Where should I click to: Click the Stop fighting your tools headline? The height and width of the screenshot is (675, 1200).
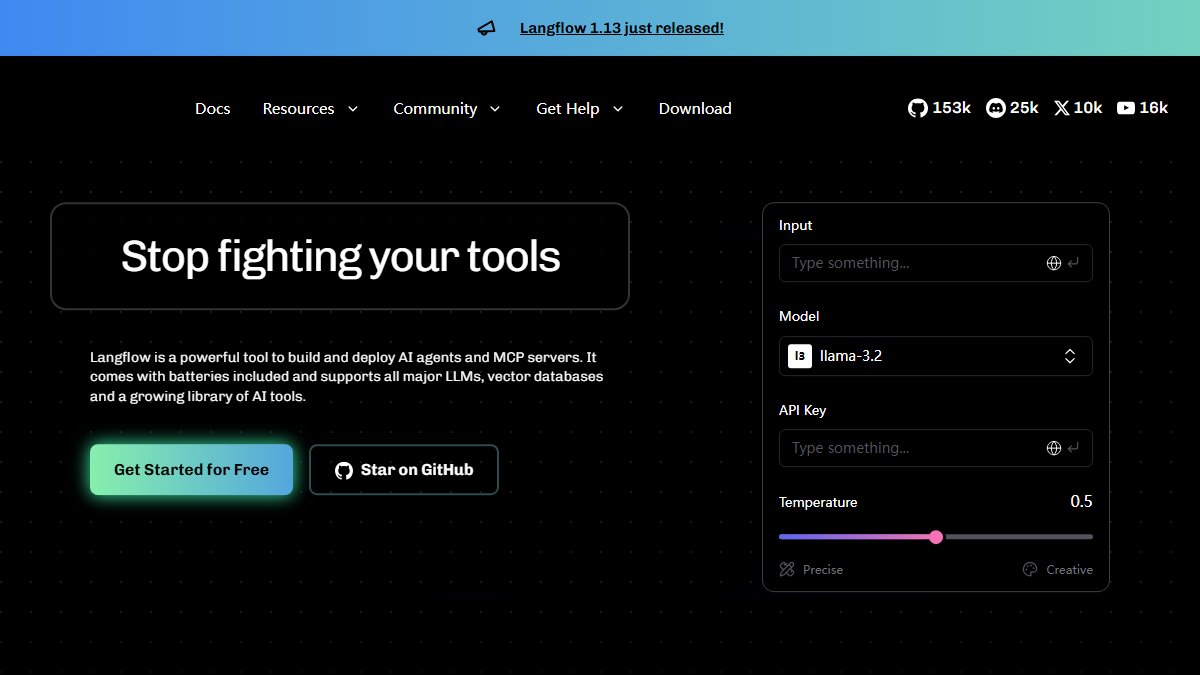point(340,257)
